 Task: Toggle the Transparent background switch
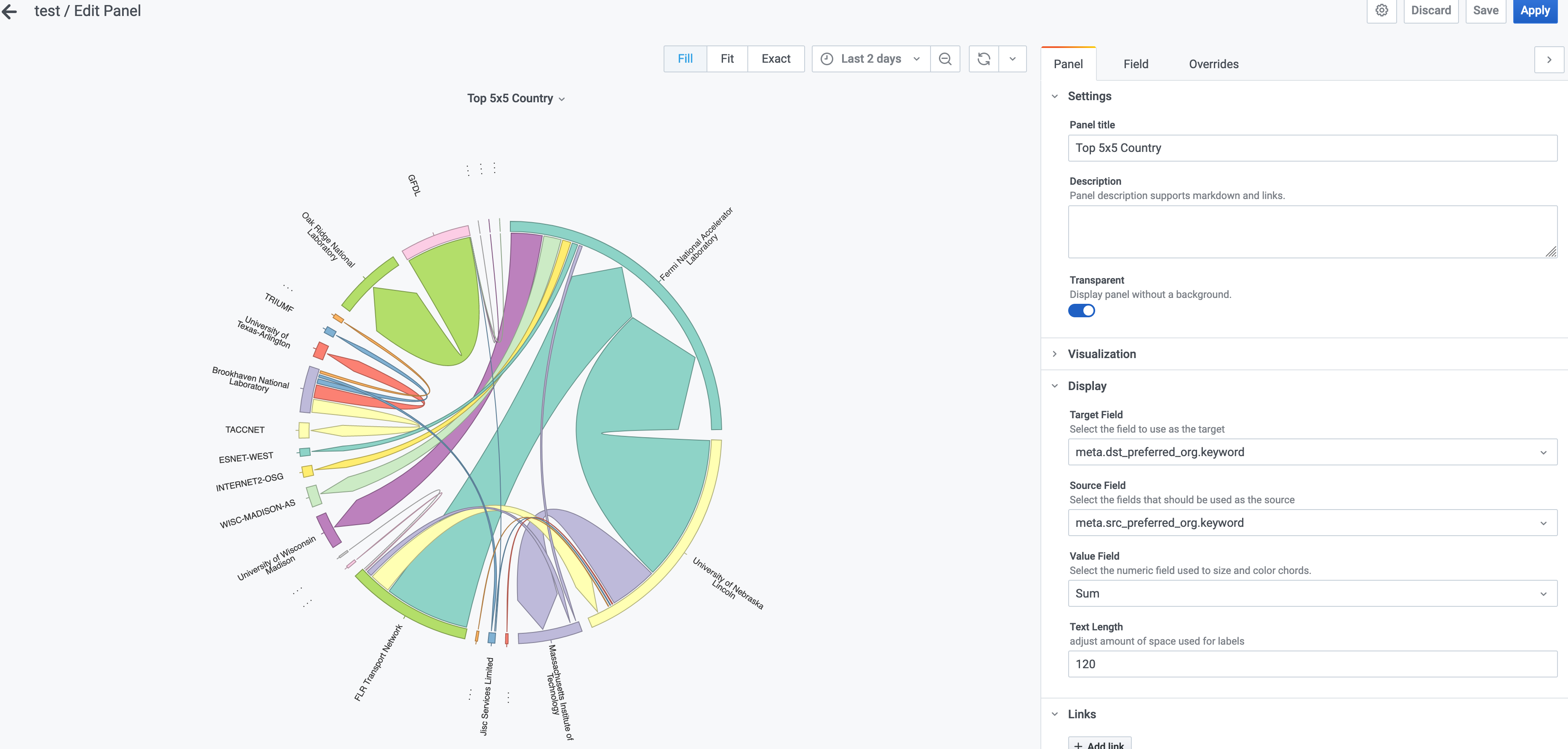[1081, 311]
